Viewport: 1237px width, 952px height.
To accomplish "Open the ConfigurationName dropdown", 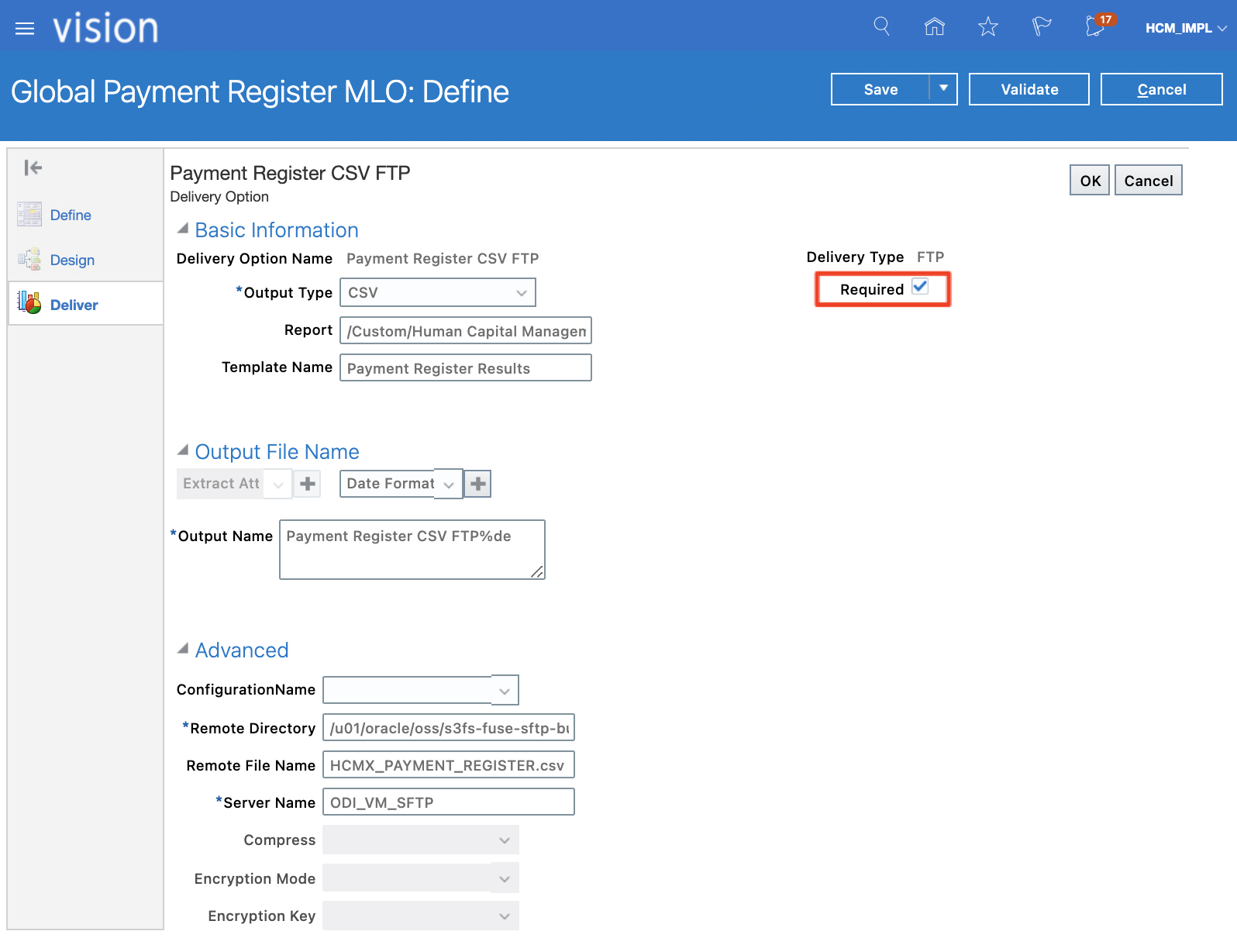I will click(505, 691).
